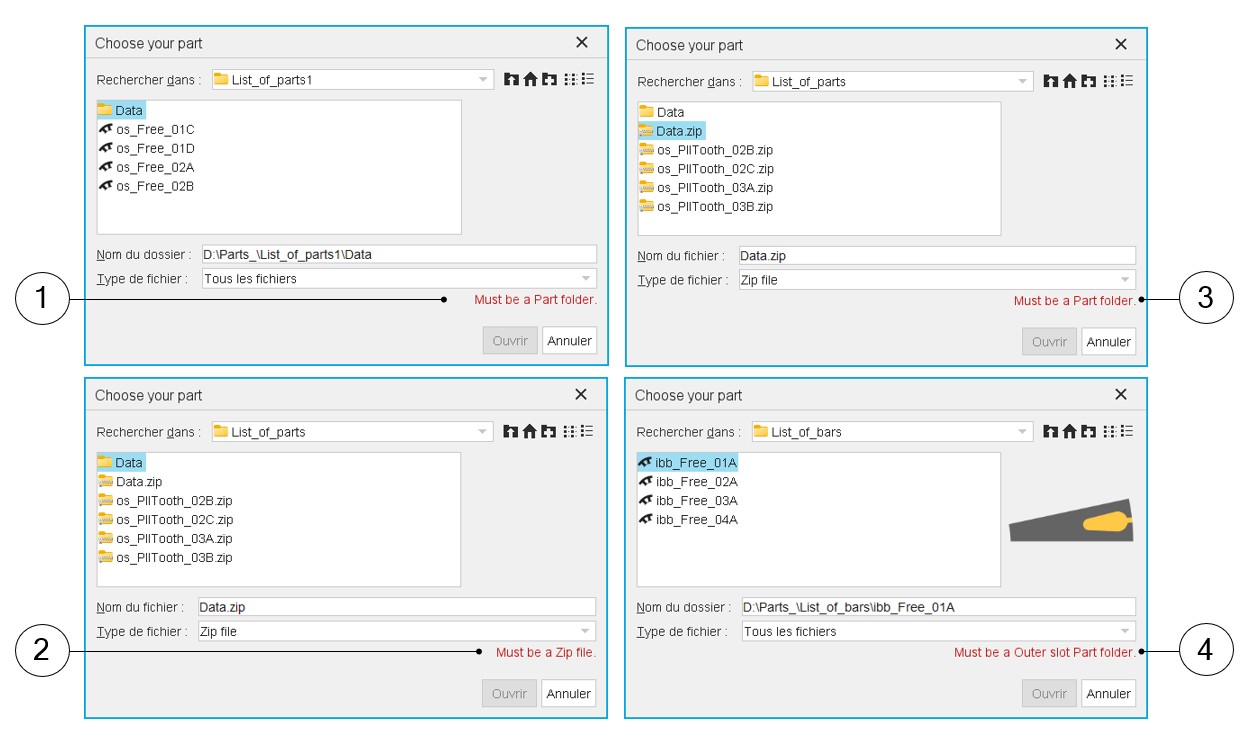Open home folder in 'Must be a Zip file' dialog

[530, 431]
